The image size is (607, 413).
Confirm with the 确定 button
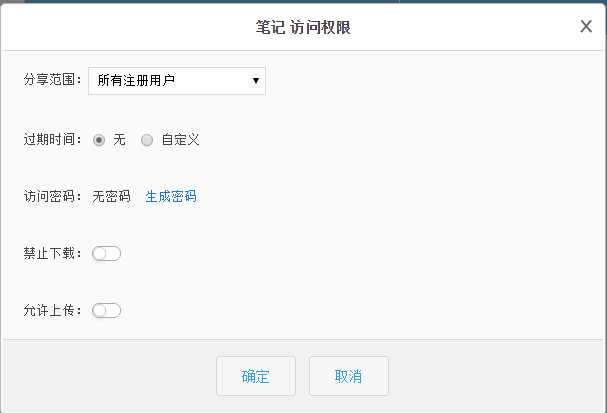click(256, 376)
